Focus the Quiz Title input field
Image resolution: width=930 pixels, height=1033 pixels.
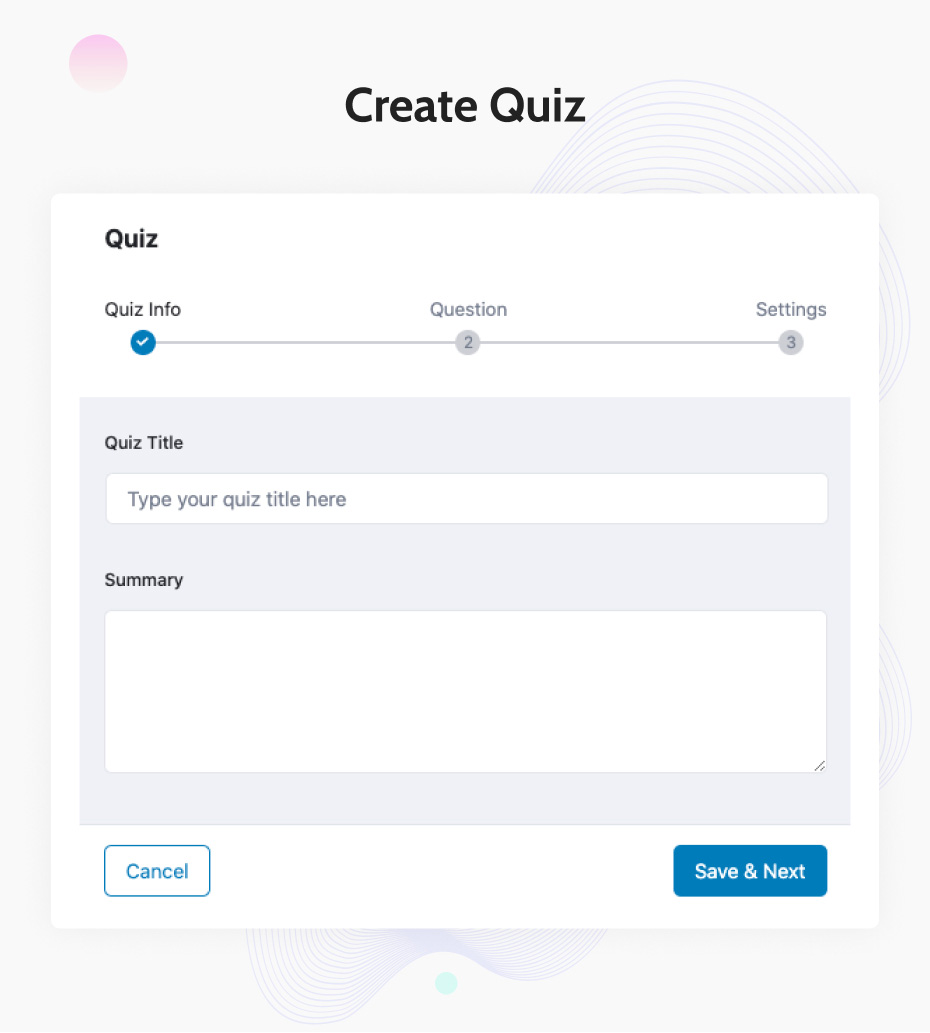coord(466,499)
